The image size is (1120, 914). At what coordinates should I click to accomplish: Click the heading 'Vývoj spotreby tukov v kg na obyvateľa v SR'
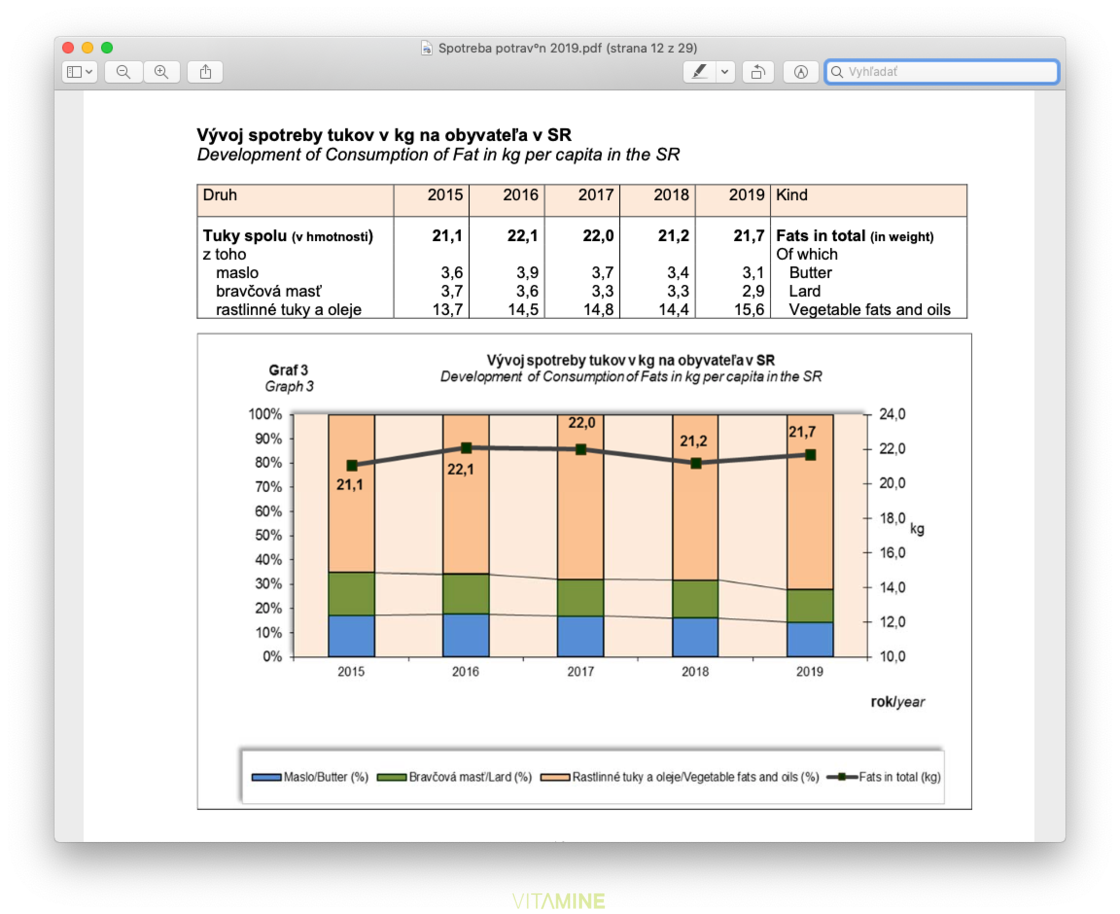pyautogui.click(x=384, y=135)
